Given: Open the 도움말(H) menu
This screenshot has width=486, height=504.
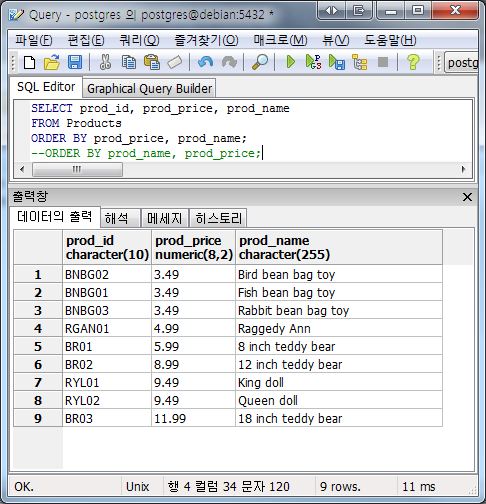Looking at the screenshot, I should tap(390, 40).
